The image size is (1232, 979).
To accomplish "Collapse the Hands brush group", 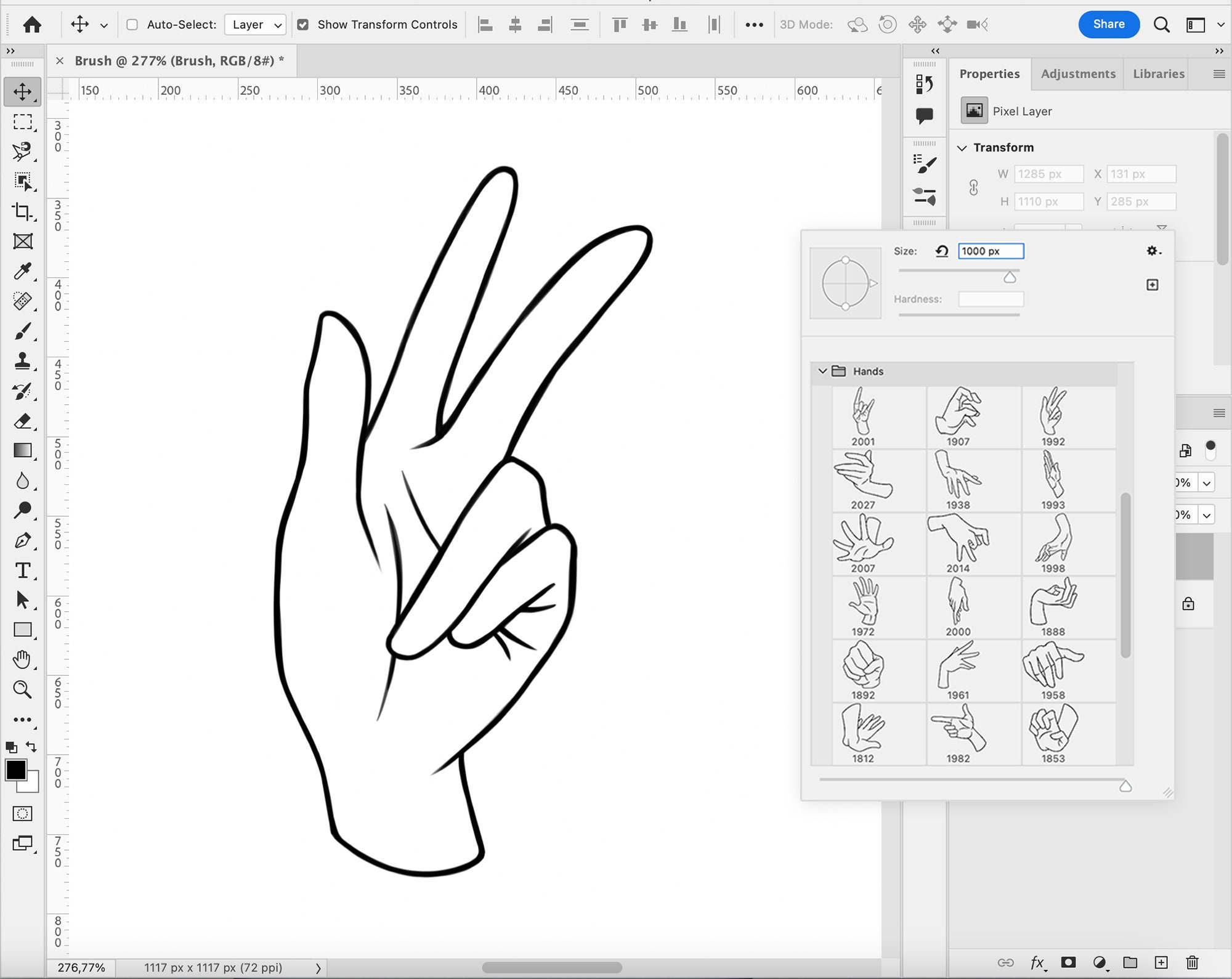I will click(823, 371).
